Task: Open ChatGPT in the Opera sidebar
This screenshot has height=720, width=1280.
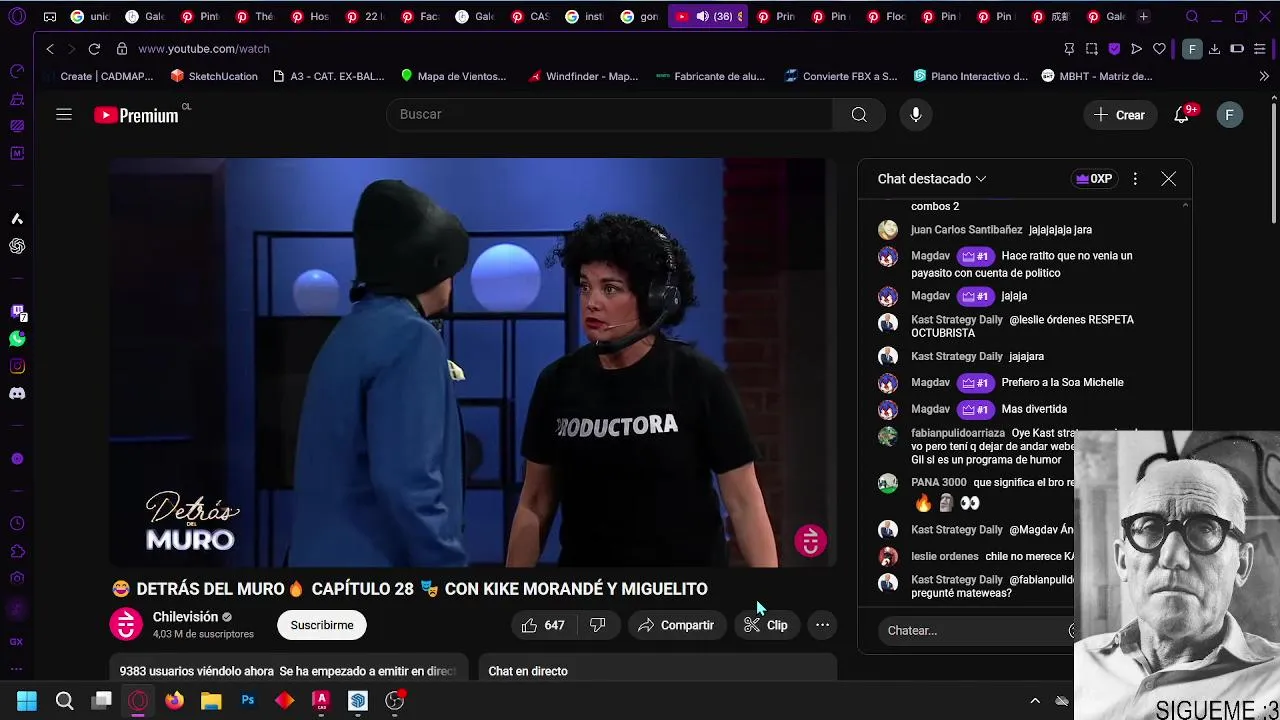Action: click(x=17, y=246)
